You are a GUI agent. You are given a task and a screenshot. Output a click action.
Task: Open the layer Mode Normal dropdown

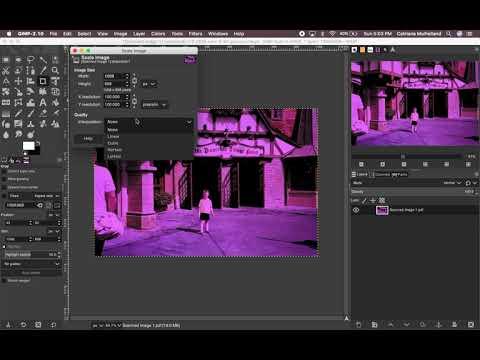(453, 183)
